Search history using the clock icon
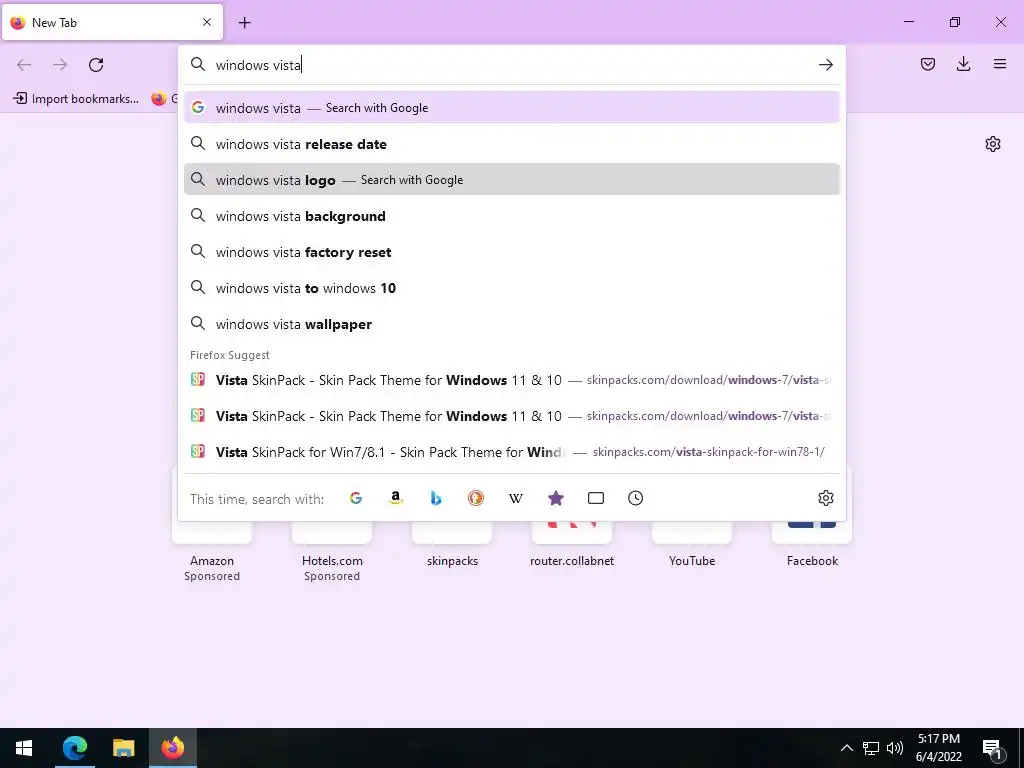1024x768 pixels. coord(635,498)
